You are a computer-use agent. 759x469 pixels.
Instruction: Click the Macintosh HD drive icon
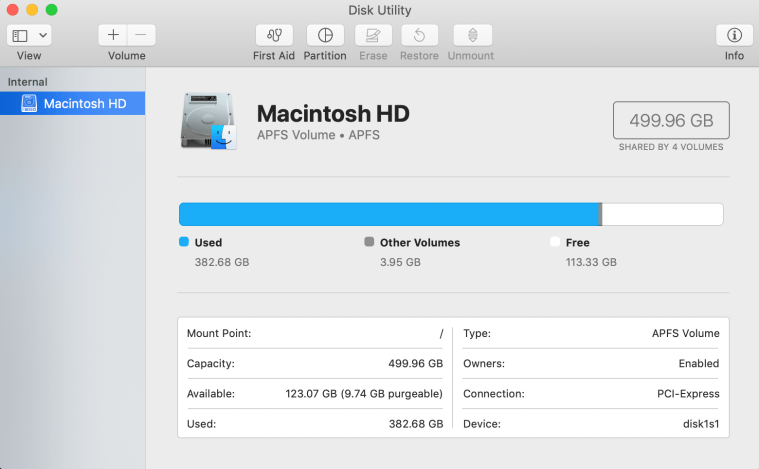pos(209,122)
